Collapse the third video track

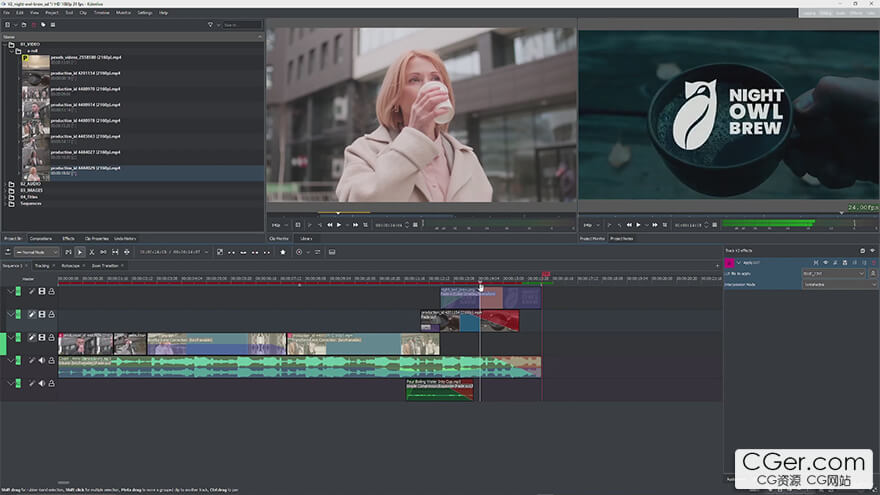click(x=10, y=337)
